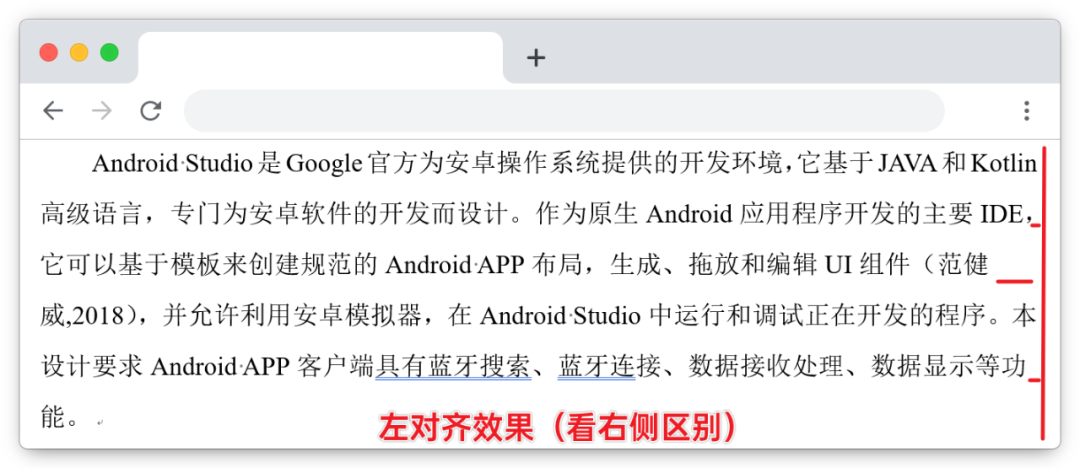Click the text UI 组件 in third line
The width and height of the screenshot is (1080, 468).
point(867,265)
